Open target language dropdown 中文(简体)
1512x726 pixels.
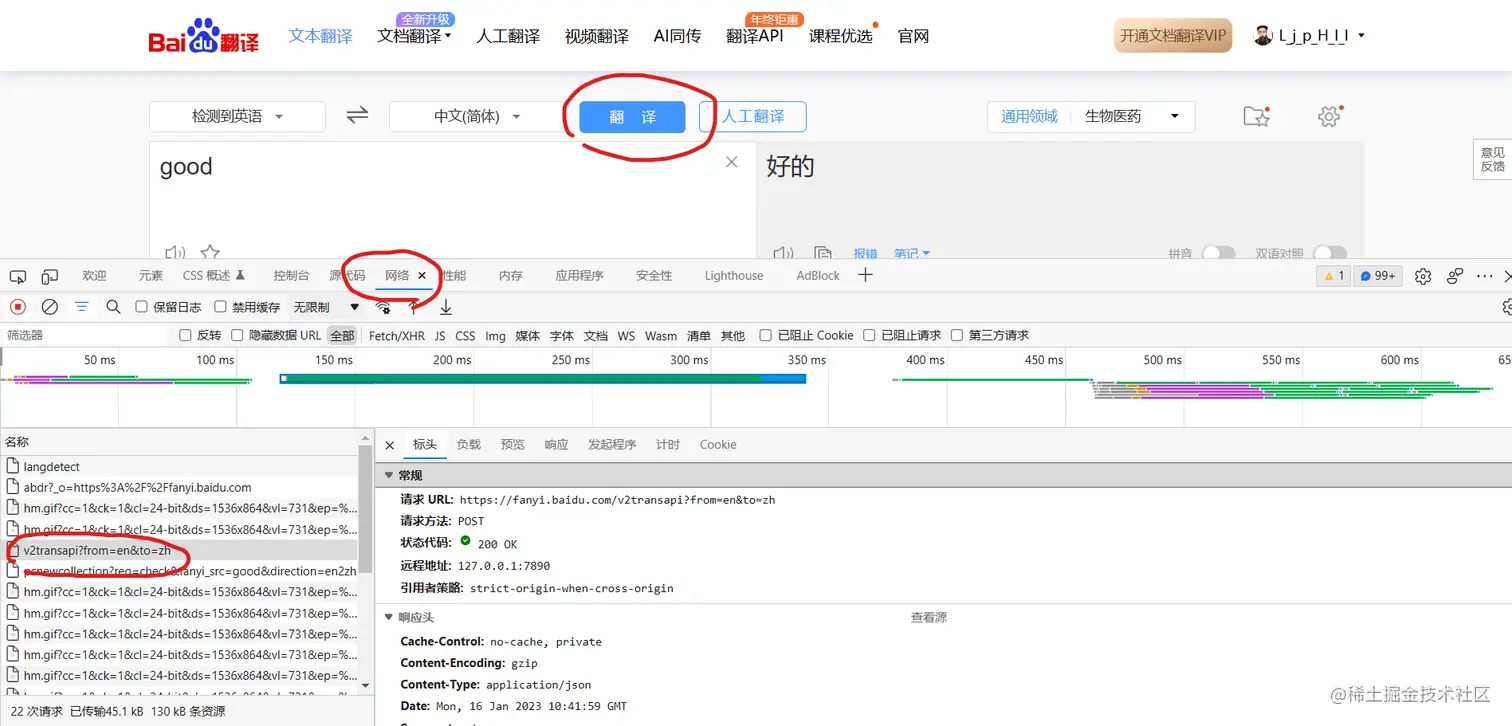point(477,116)
